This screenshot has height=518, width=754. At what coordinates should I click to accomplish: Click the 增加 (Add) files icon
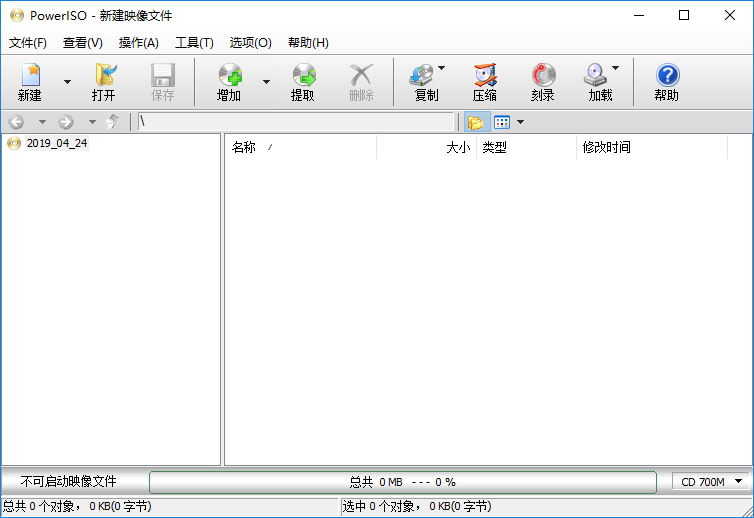[x=229, y=81]
